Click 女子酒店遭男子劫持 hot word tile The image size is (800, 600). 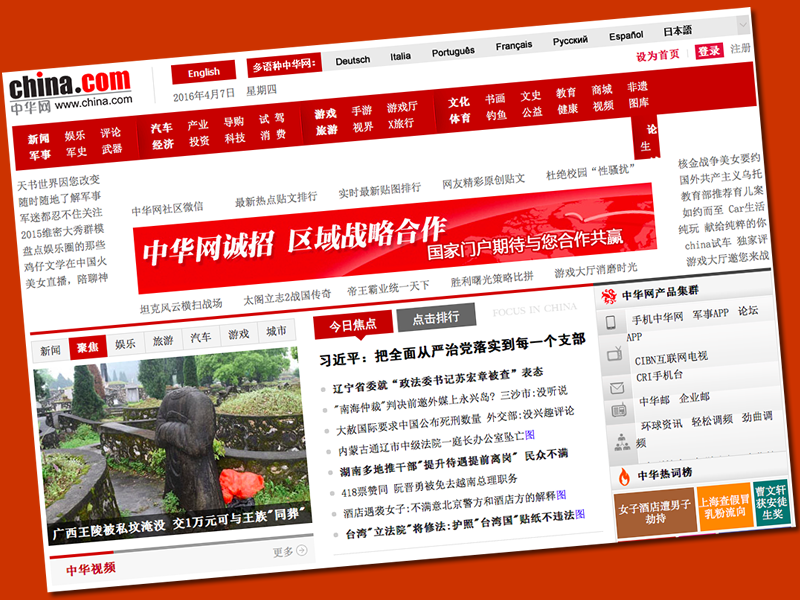tap(655, 512)
